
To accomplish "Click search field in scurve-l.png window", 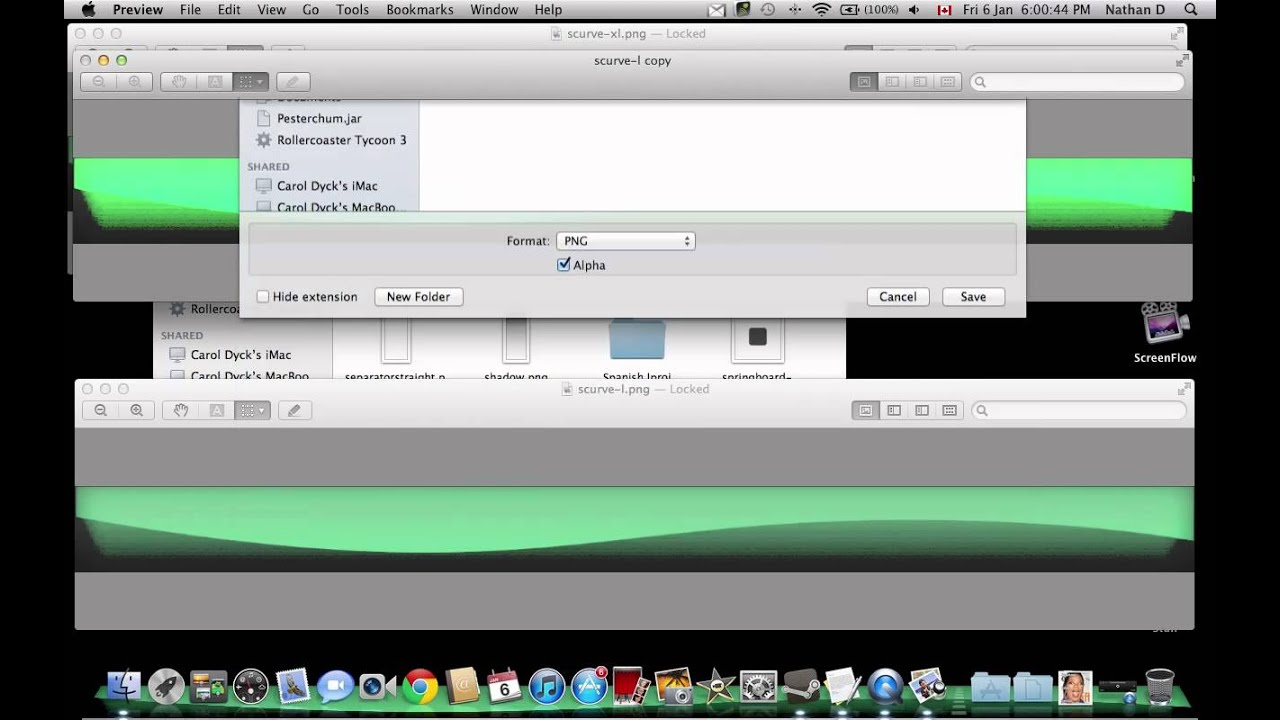I will (x=1080, y=410).
